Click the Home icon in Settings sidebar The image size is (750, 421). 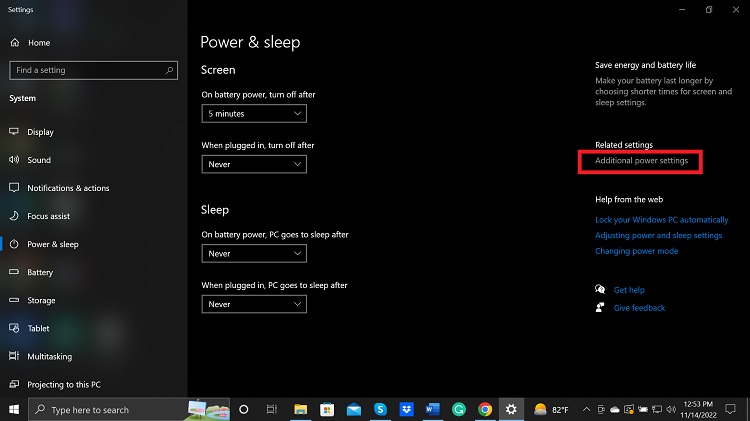(x=15, y=43)
